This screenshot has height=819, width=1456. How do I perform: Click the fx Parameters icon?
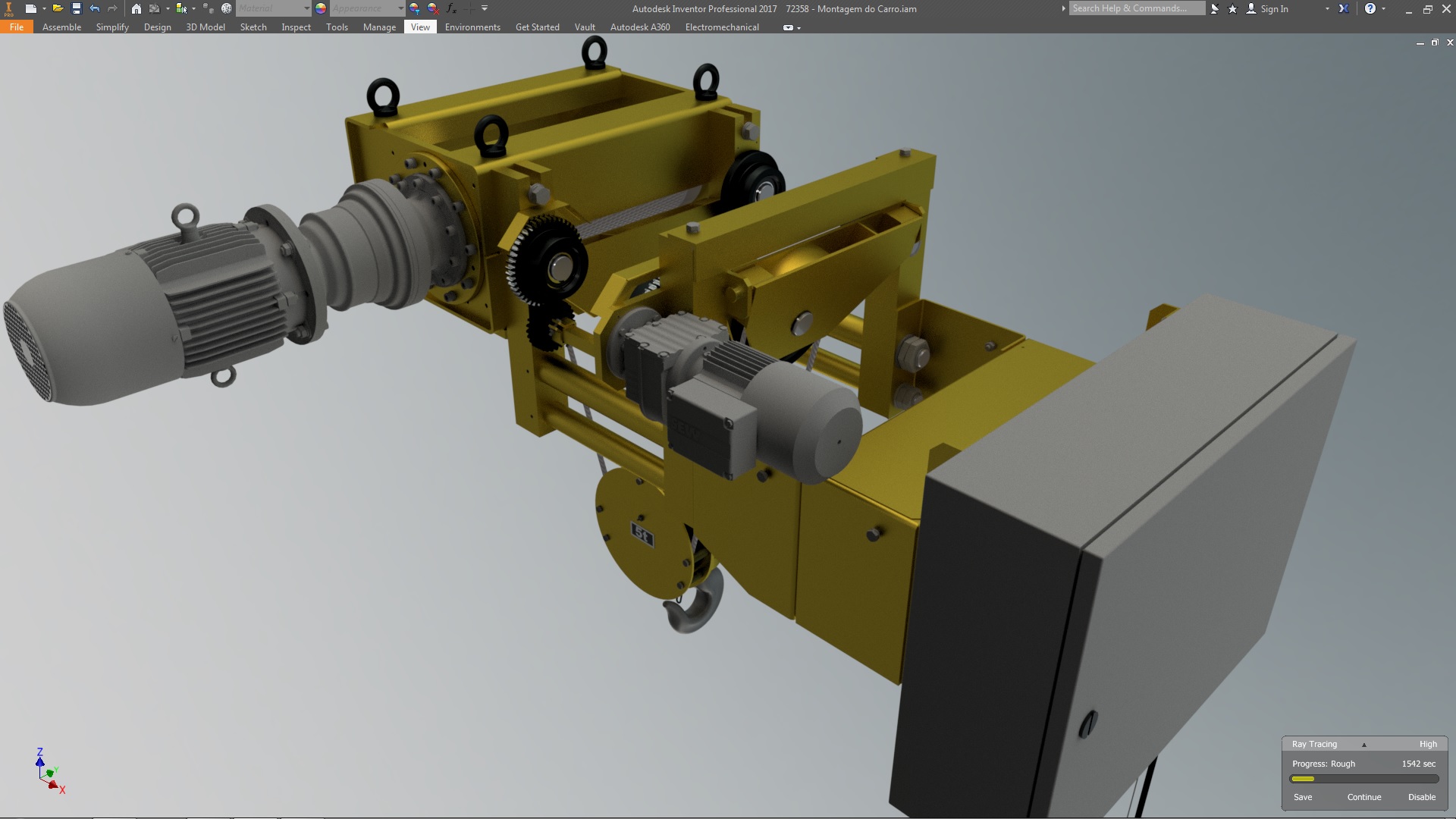point(451,8)
